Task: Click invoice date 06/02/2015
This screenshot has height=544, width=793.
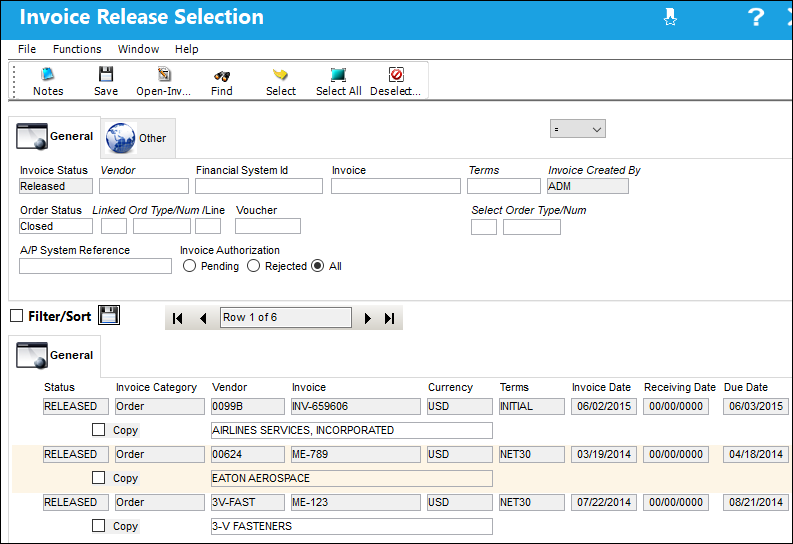Action: (604, 406)
